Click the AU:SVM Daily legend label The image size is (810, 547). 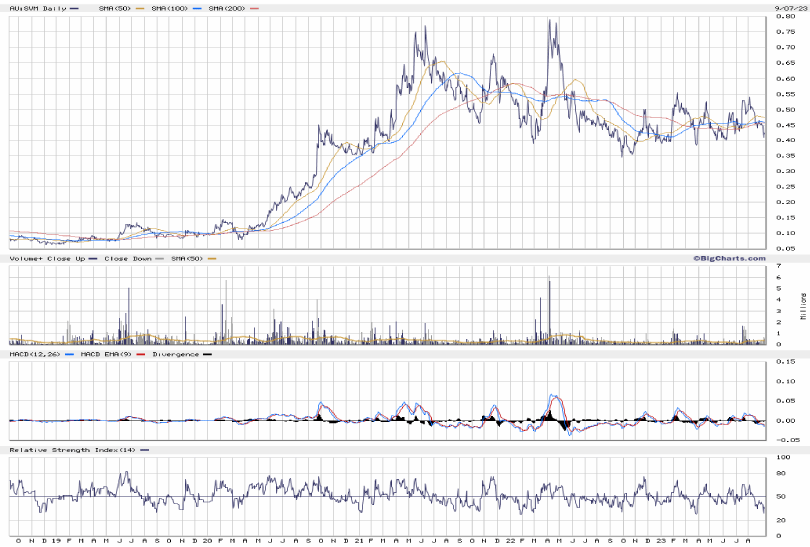pyautogui.click(x=36, y=8)
